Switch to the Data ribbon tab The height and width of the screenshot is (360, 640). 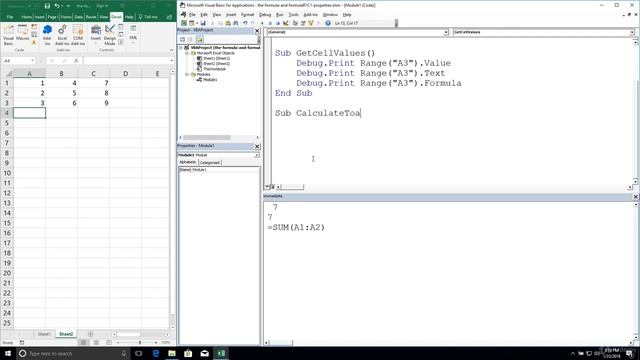(x=79, y=17)
